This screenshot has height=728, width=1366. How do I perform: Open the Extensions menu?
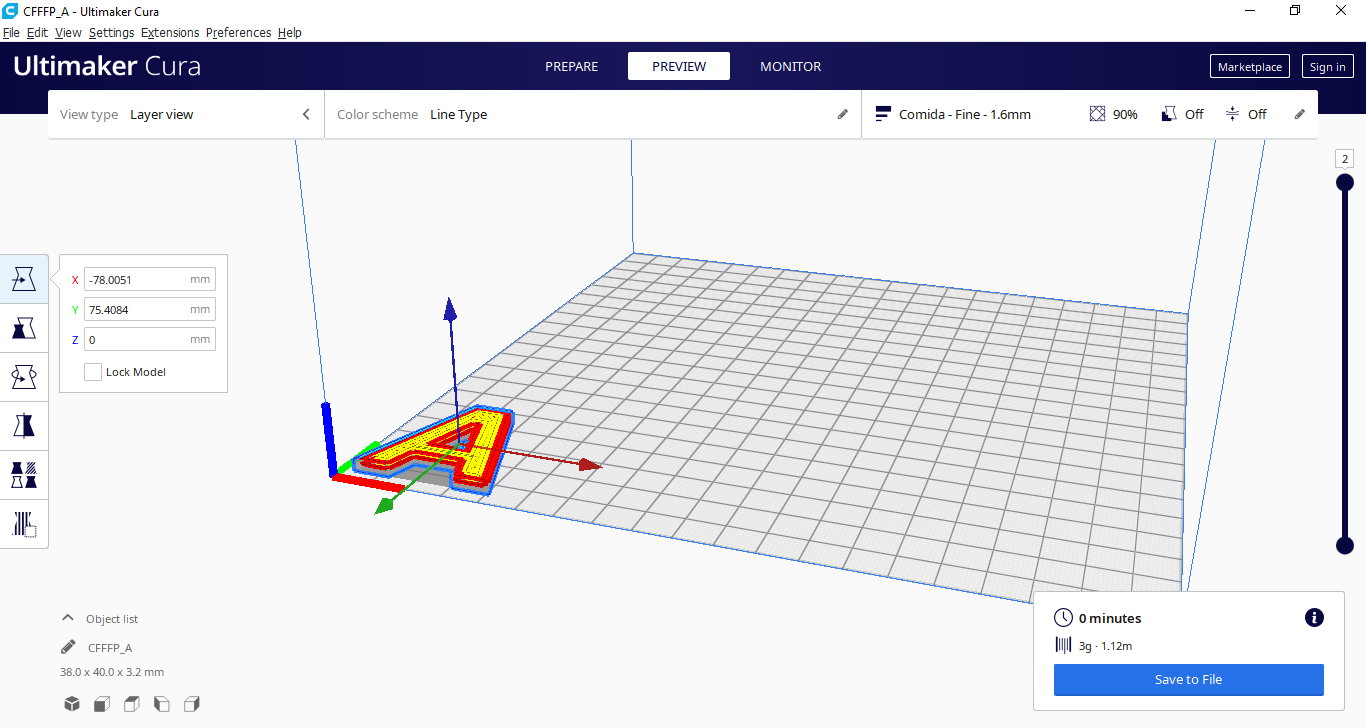170,32
